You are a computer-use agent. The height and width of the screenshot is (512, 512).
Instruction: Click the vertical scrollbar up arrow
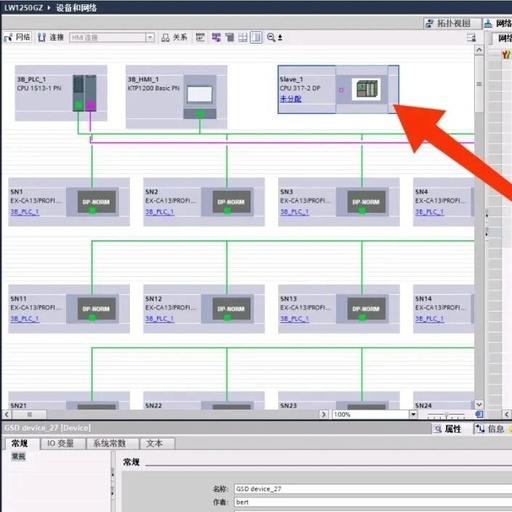(479, 50)
